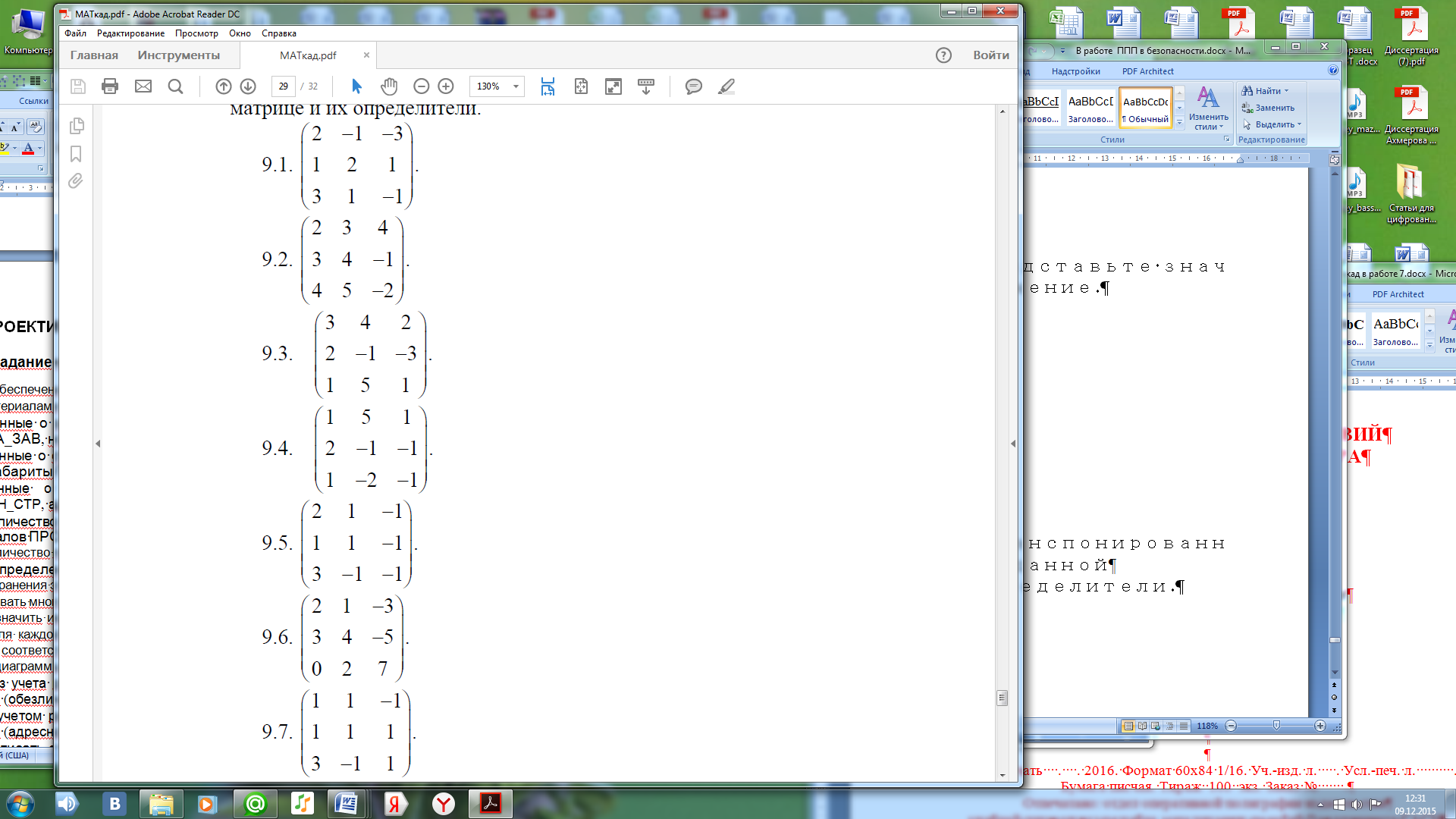
Task: Click the fit full page icon in Acrobat toolbar
Action: [x=581, y=86]
